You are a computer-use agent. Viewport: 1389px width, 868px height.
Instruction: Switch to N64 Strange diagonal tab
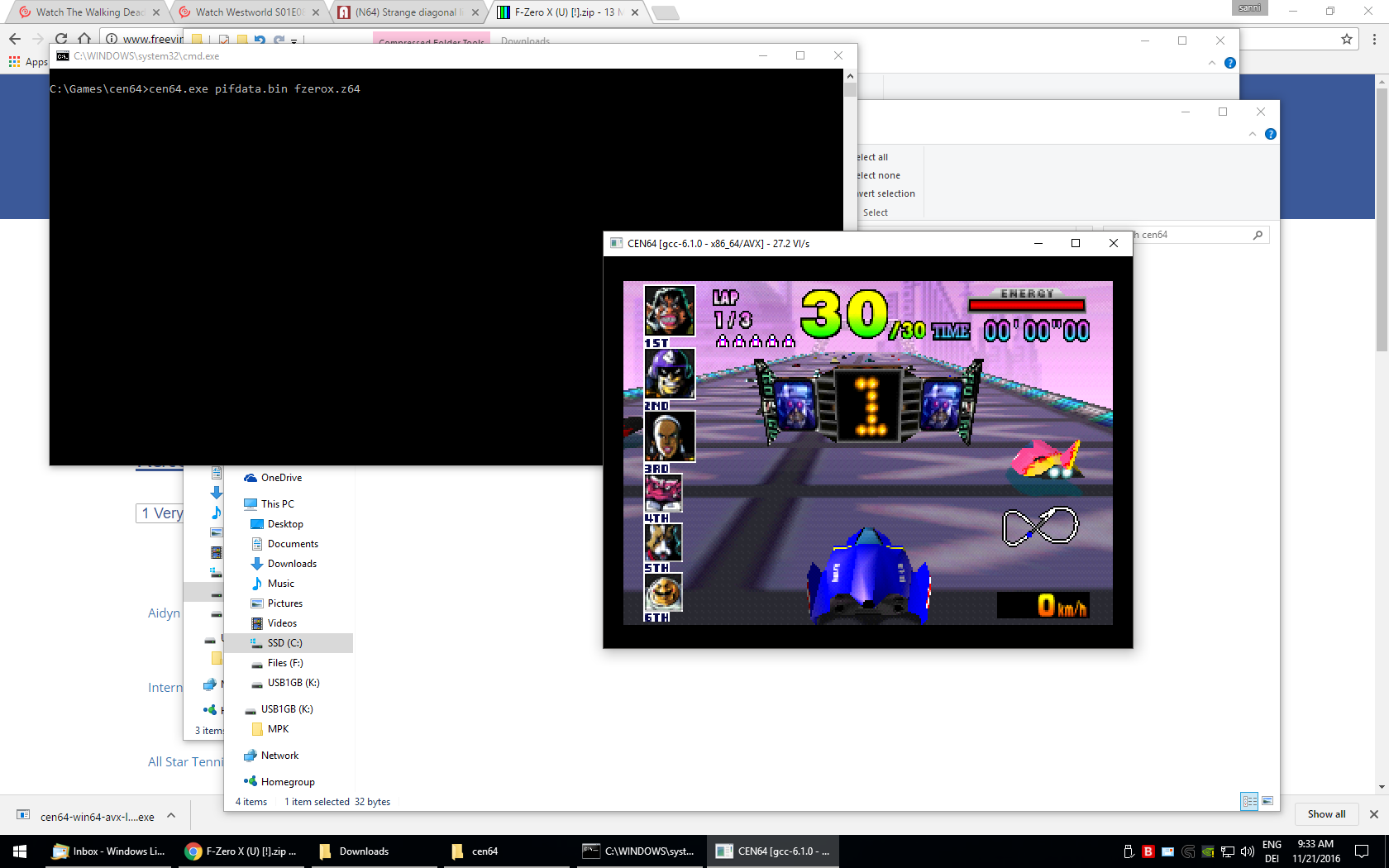point(408,12)
